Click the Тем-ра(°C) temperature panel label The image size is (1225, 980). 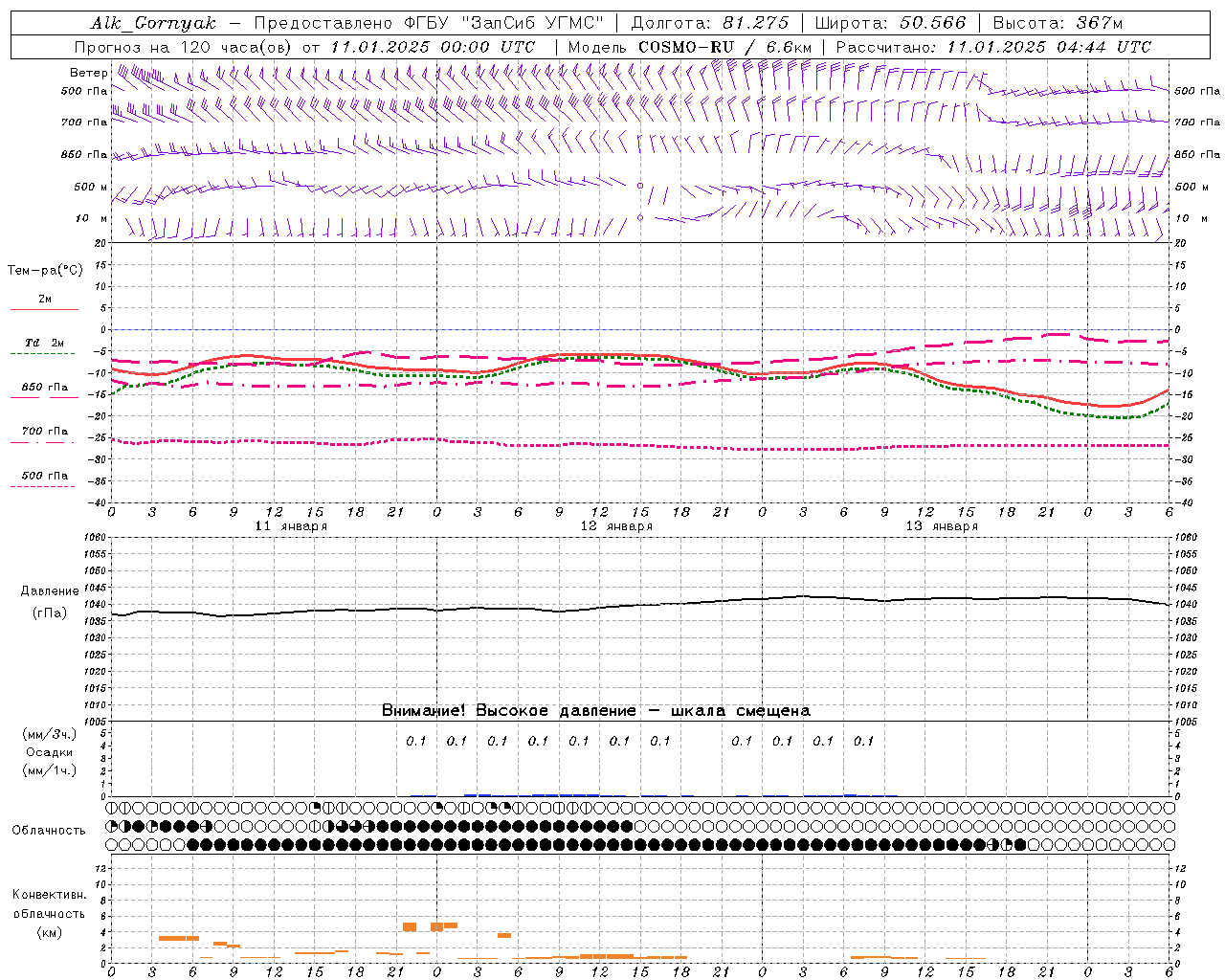click(x=45, y=270)
